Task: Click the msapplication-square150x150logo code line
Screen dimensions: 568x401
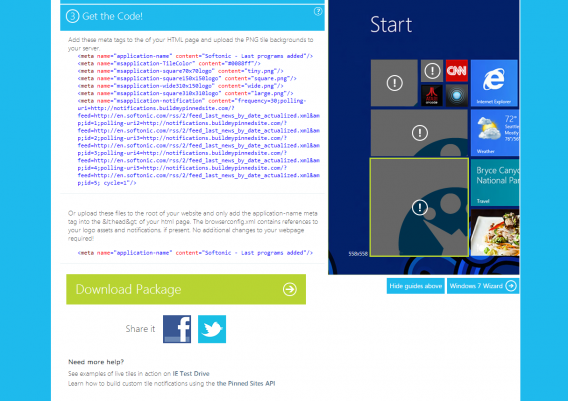Action: click(187, 78)
